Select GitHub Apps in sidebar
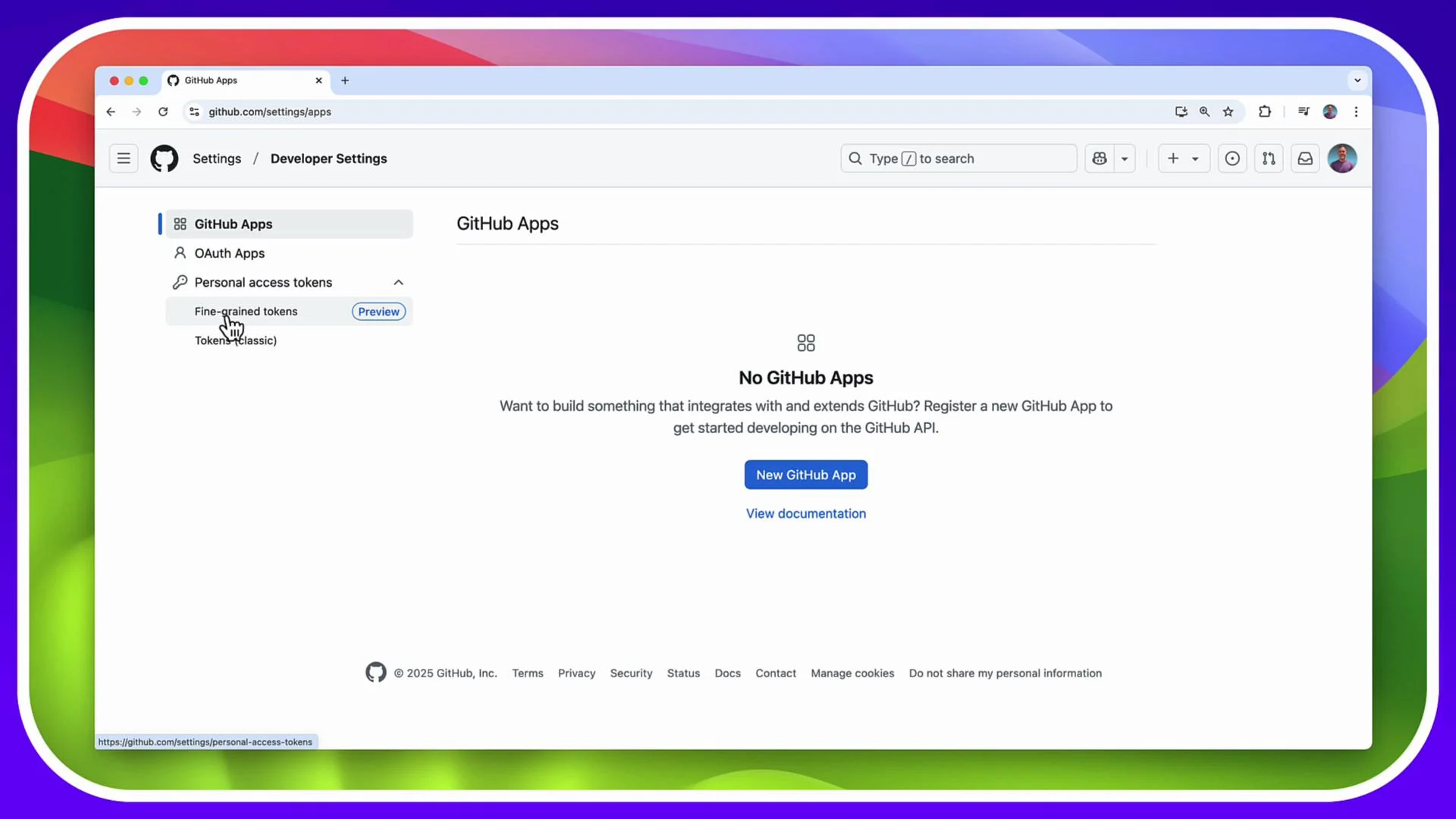 (x=289, y=224)
